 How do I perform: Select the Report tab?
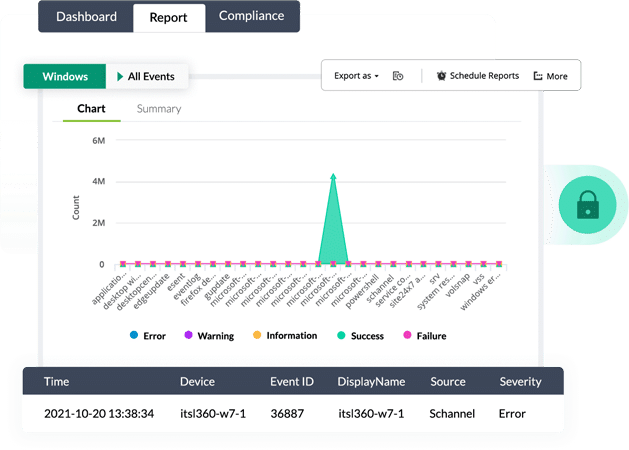(x=168, y=17)
